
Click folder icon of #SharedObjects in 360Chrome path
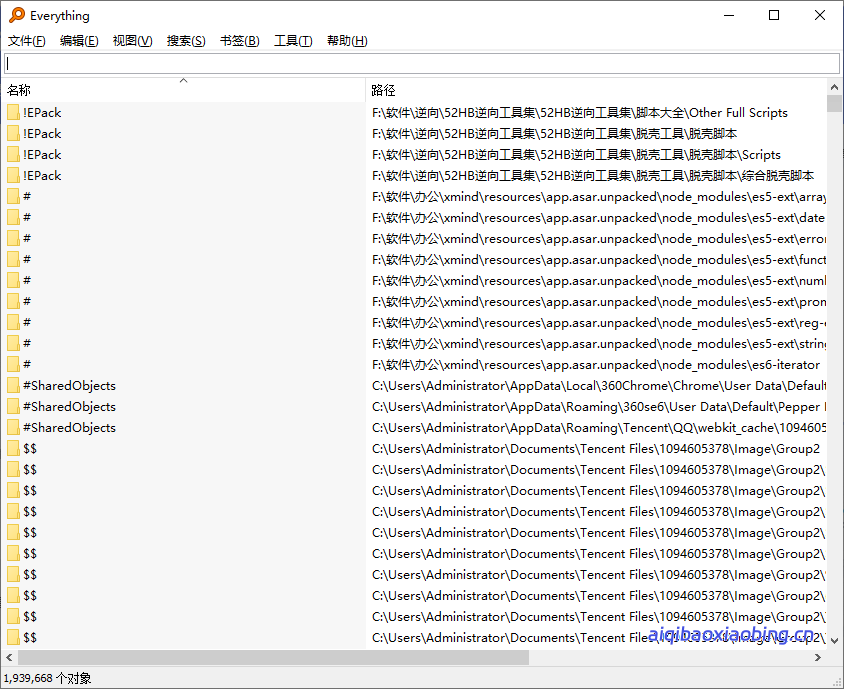coord(13,385)
